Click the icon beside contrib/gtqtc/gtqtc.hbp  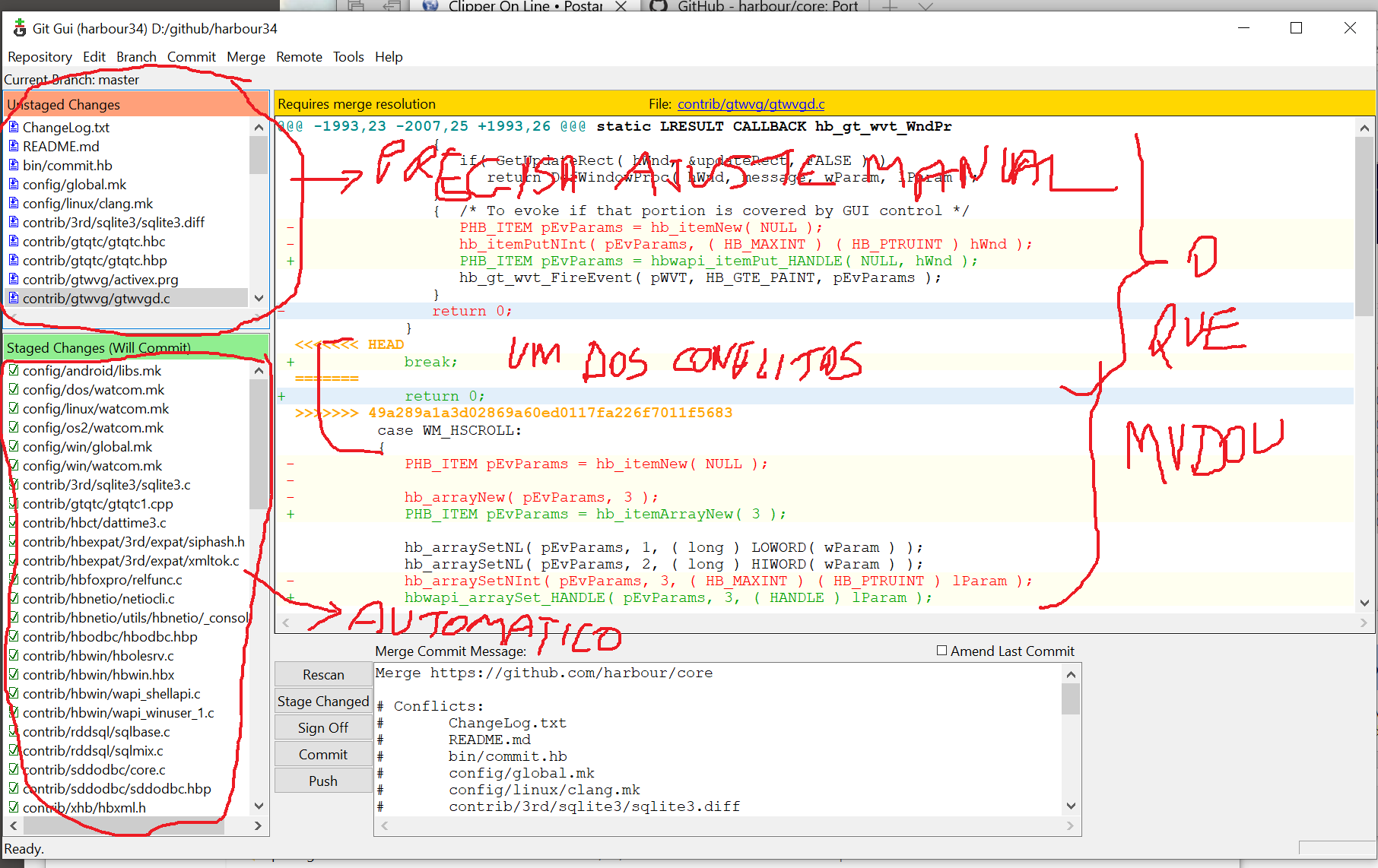click(x=14, y=260)
